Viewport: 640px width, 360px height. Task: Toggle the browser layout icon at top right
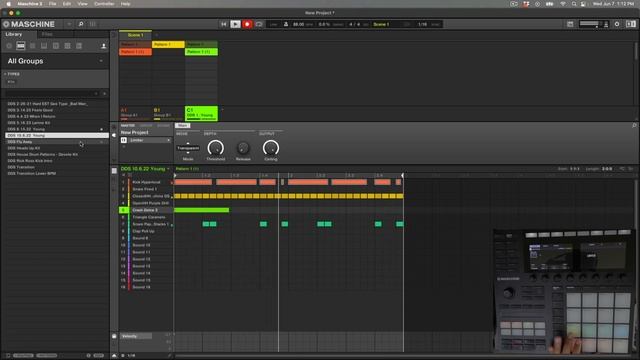631,24
